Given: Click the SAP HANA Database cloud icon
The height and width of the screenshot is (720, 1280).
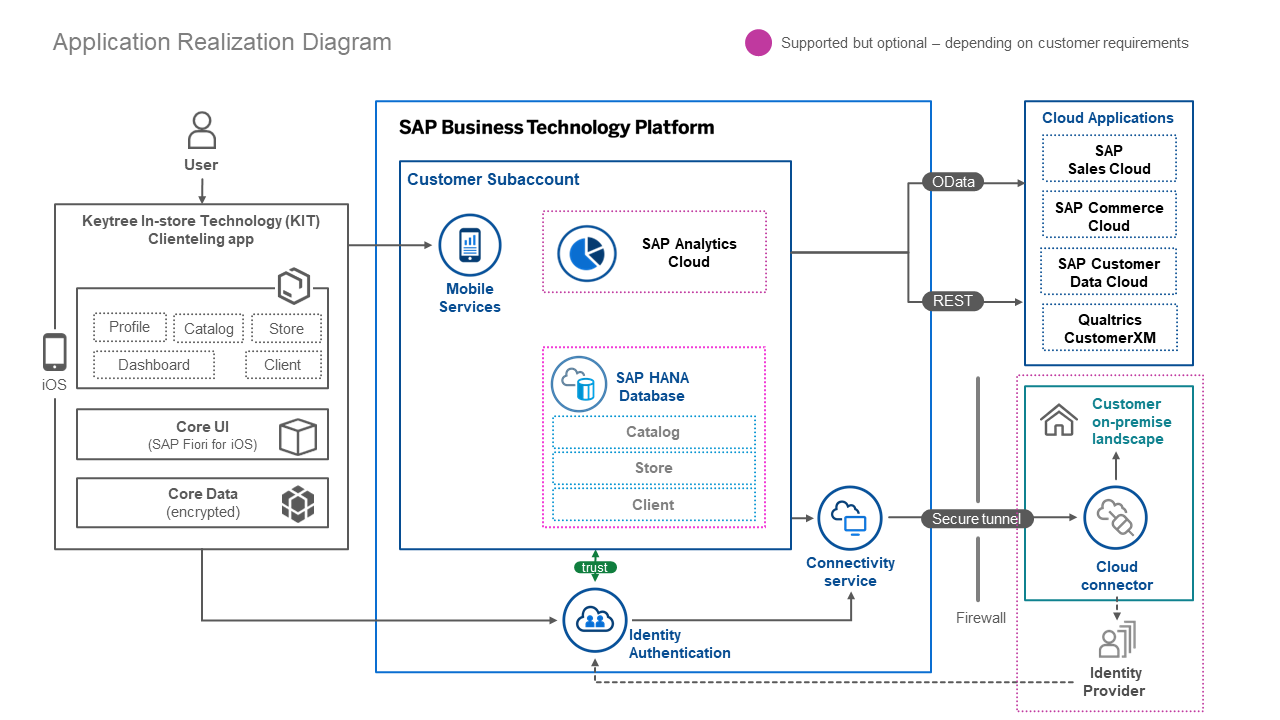Looking at the screenshot, I should click(x=579, y=384).
